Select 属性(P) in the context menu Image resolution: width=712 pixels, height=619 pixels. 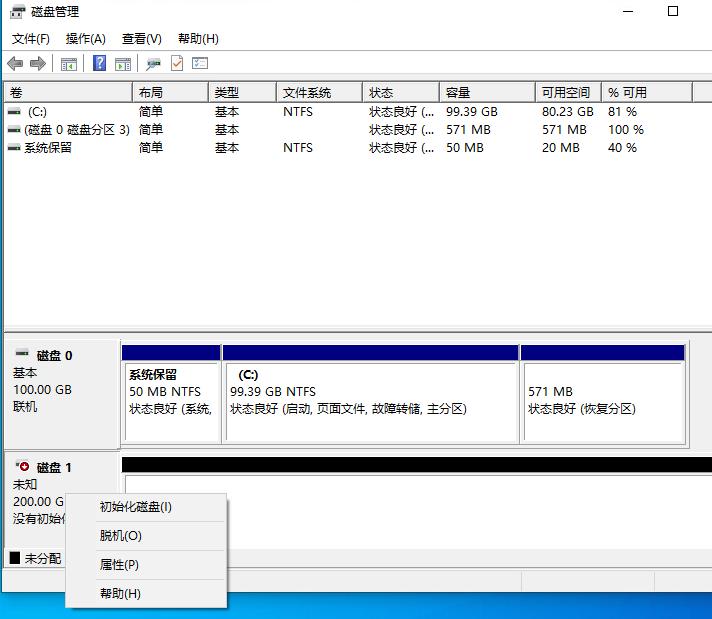145,565
